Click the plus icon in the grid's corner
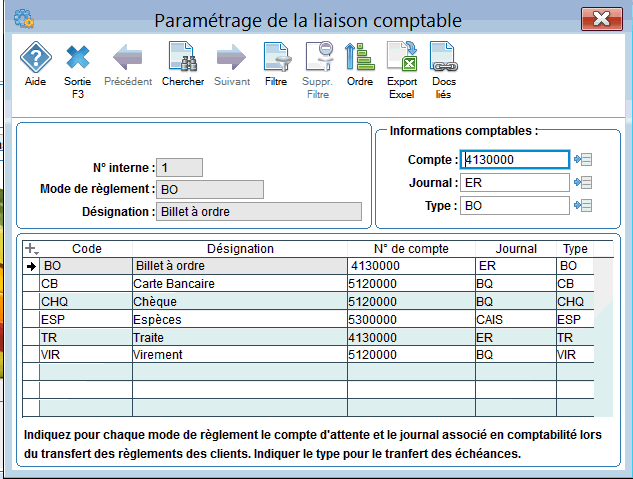Viewport: 633px width, 479px height. [x=30, y=249]
